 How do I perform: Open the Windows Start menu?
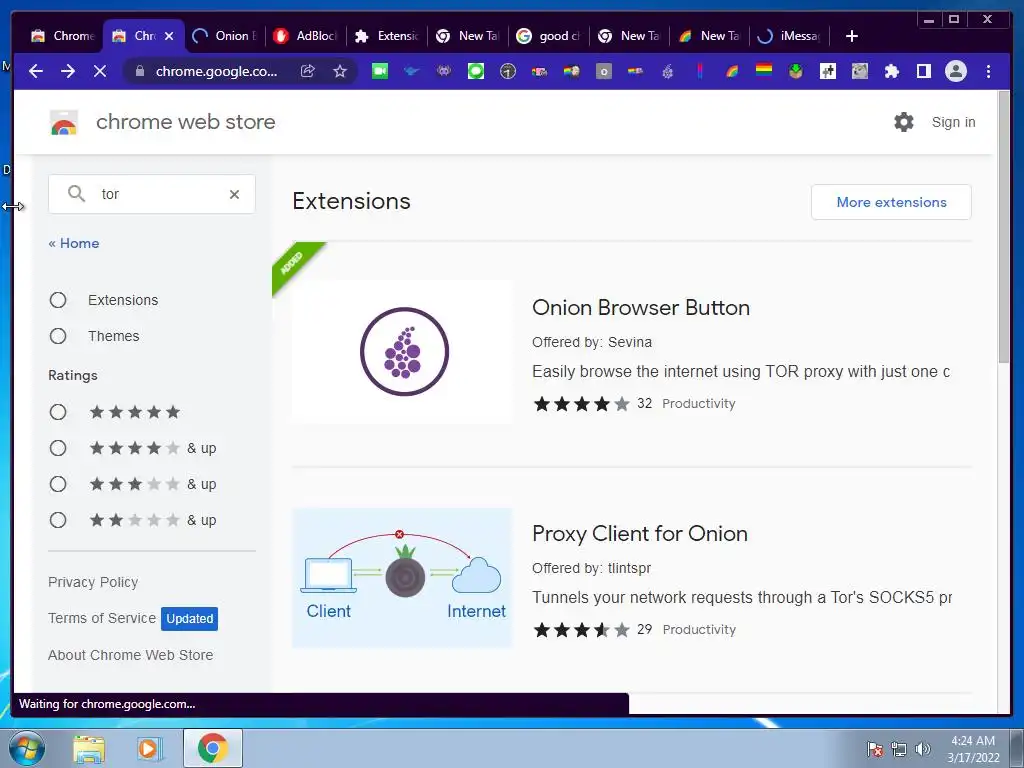click(26, 748)
